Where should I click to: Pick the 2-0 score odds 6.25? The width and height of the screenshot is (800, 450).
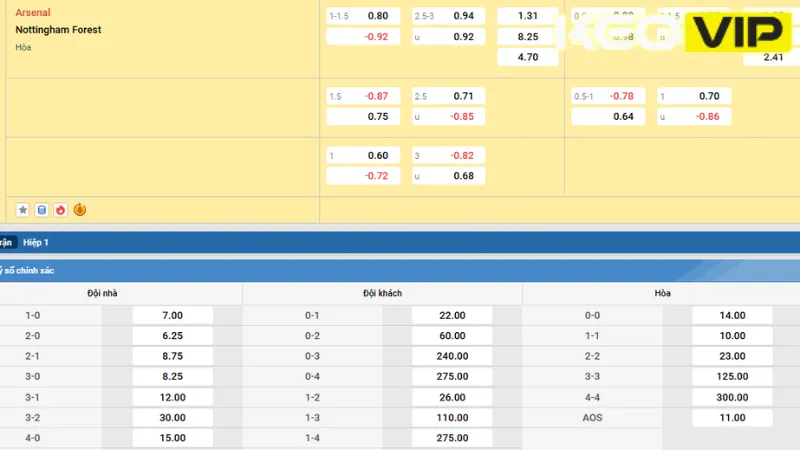click(172, 336)
